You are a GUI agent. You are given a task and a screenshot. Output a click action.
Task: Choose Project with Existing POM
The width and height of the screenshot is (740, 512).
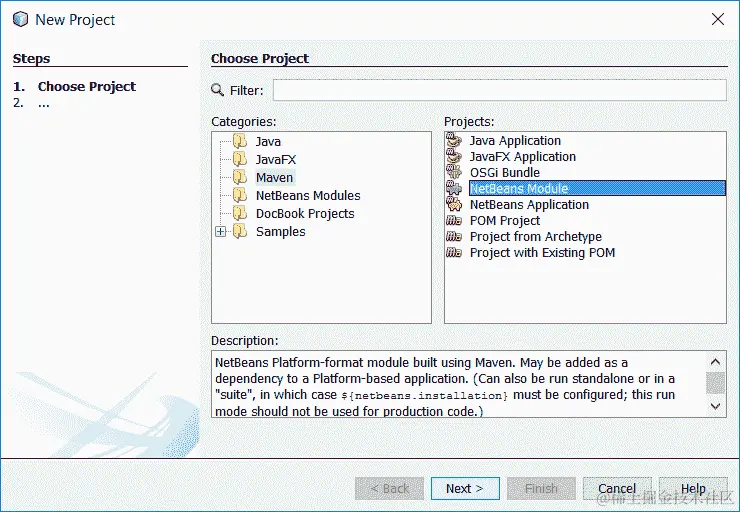542,253
